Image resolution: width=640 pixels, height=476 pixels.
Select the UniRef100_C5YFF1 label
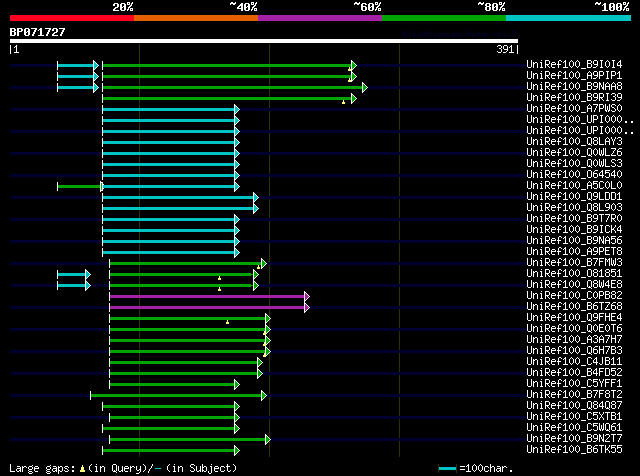[574, 384]
